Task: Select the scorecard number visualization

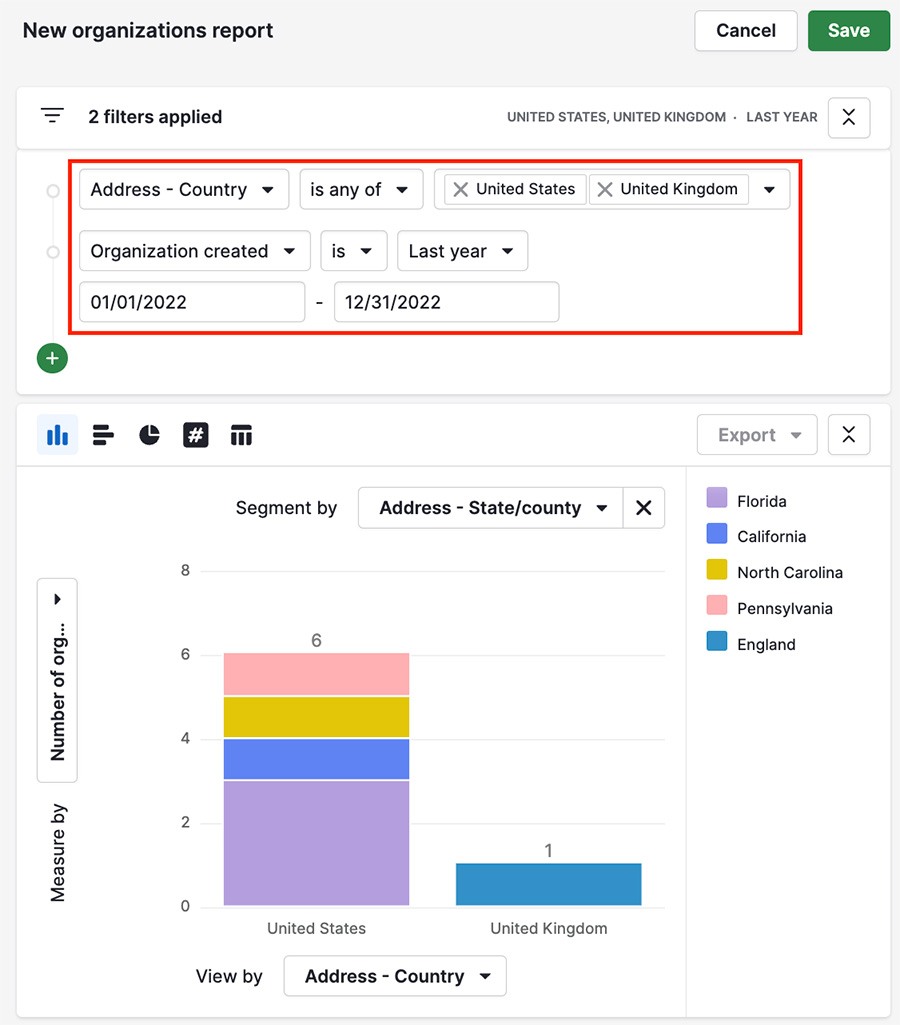Action: (195, 434)
